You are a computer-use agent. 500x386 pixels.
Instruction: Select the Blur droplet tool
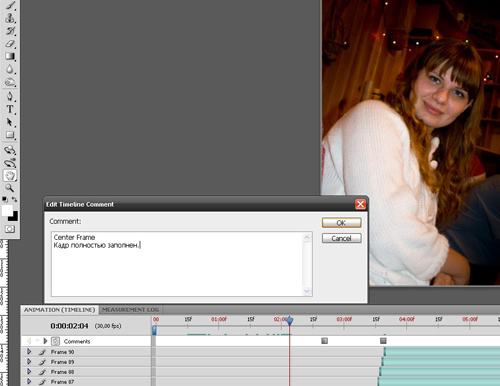[x=10, y=69]
